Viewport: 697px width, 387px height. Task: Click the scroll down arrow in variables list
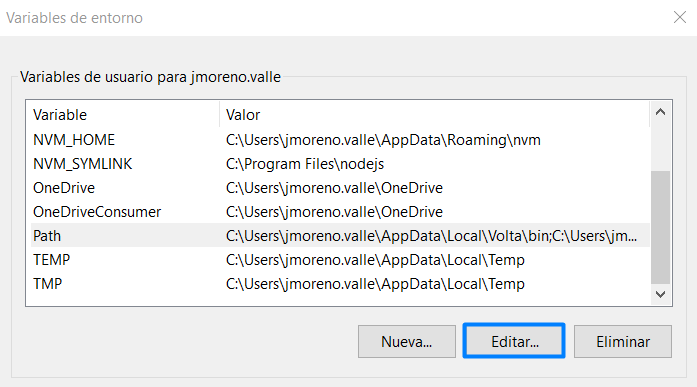[661, 294]
